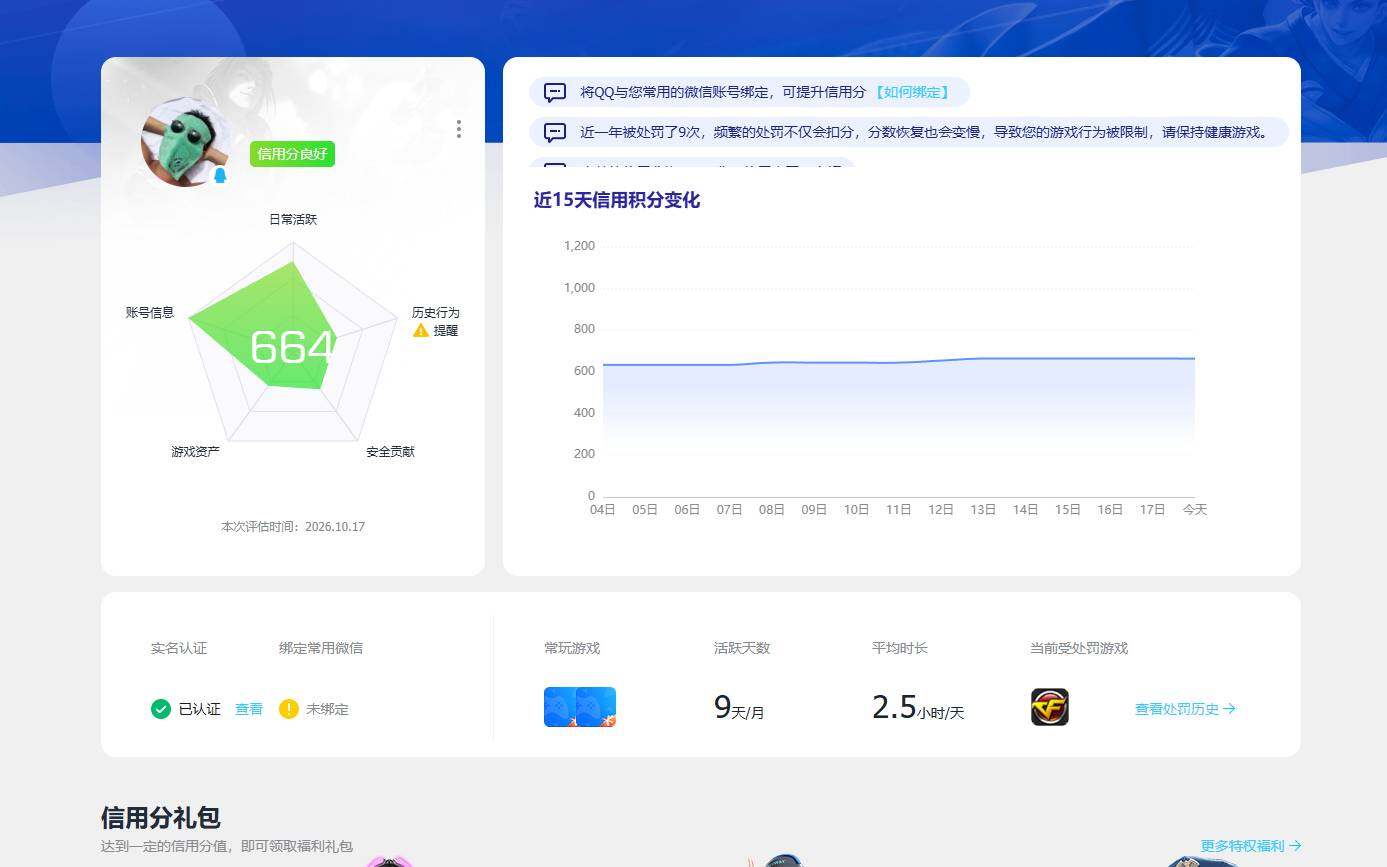
Task: Click the 2.5小时/天 average duration value
Action: coord(918,708)
